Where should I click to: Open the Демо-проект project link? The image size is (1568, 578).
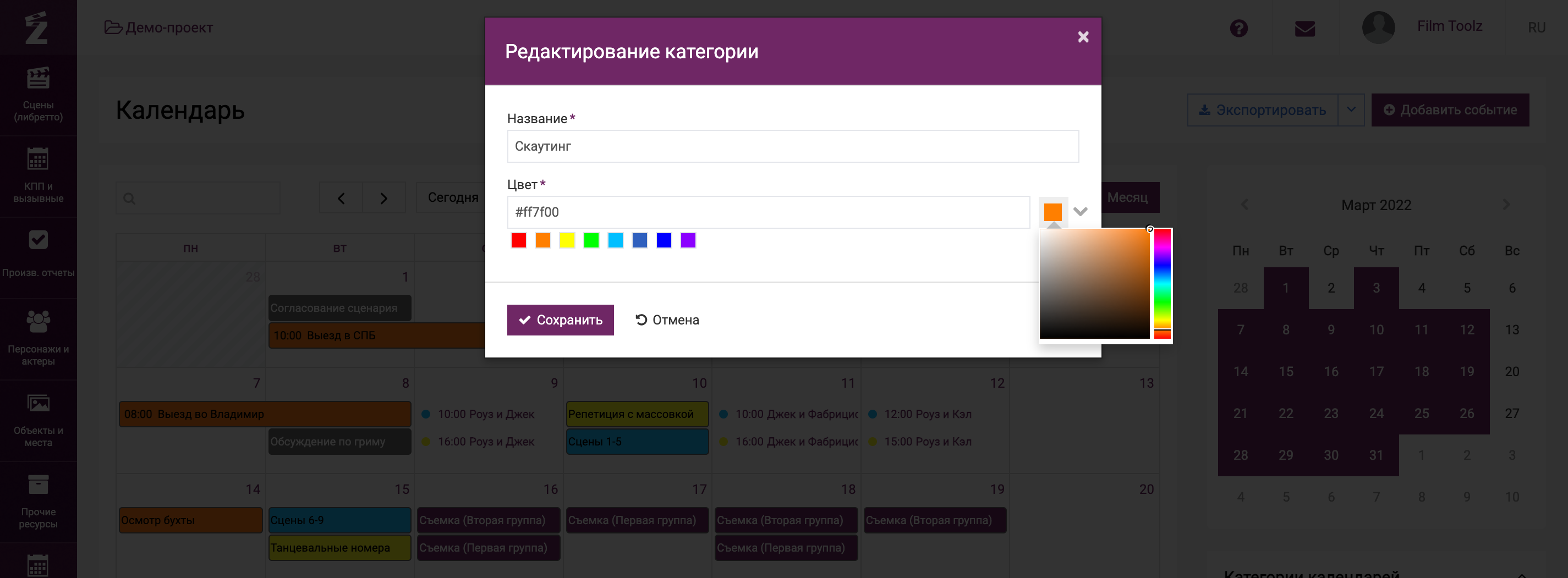click(x=168, y=27)
